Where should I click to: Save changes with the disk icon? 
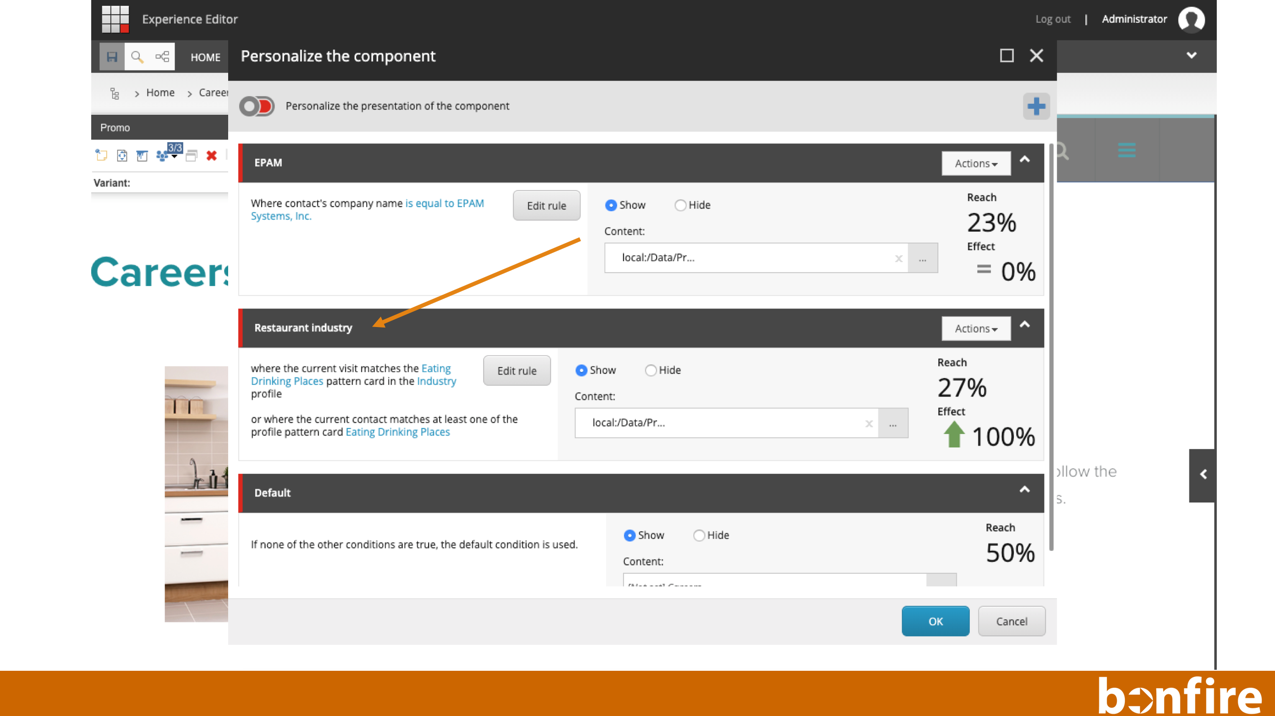(112, 57)
